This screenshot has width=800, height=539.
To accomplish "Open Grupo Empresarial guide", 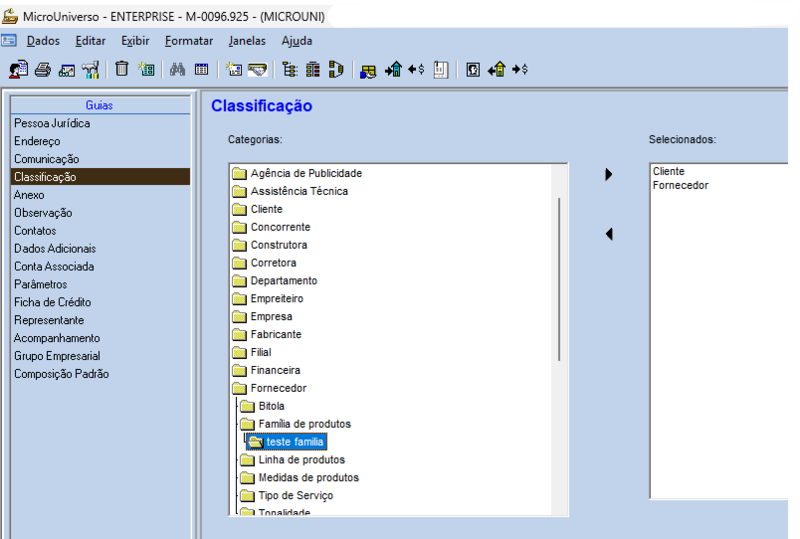I will [x=100, y=355].
